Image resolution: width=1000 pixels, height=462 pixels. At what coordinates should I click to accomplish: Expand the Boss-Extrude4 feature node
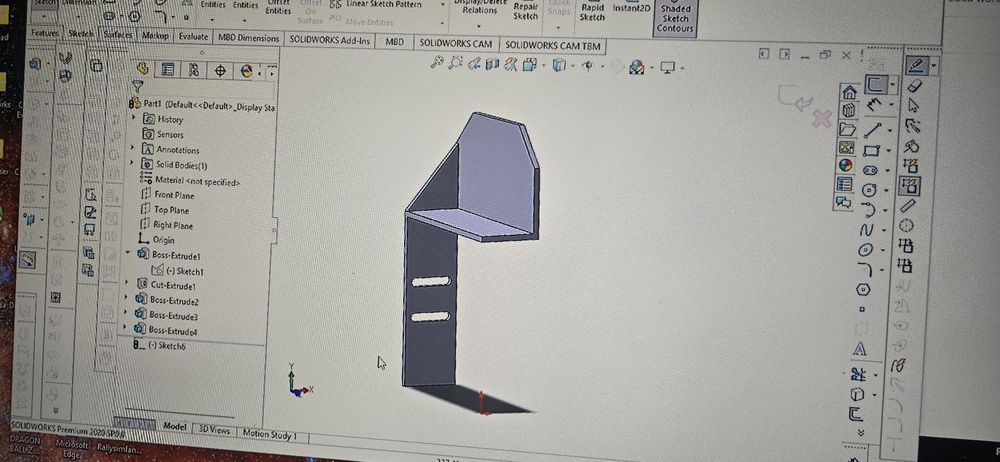pos(124,327)
